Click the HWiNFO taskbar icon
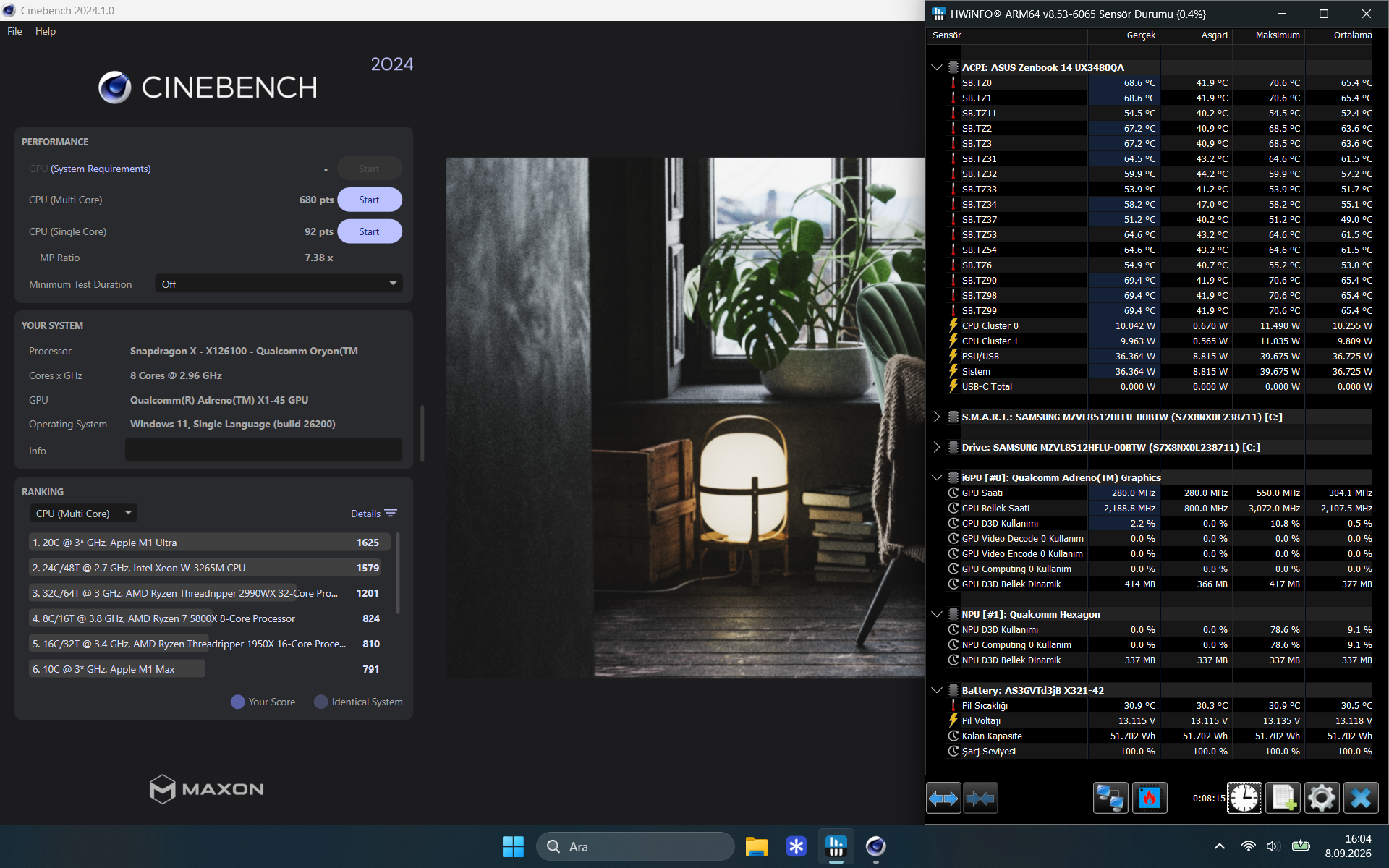1389x868 pixels. pos(836,846)
